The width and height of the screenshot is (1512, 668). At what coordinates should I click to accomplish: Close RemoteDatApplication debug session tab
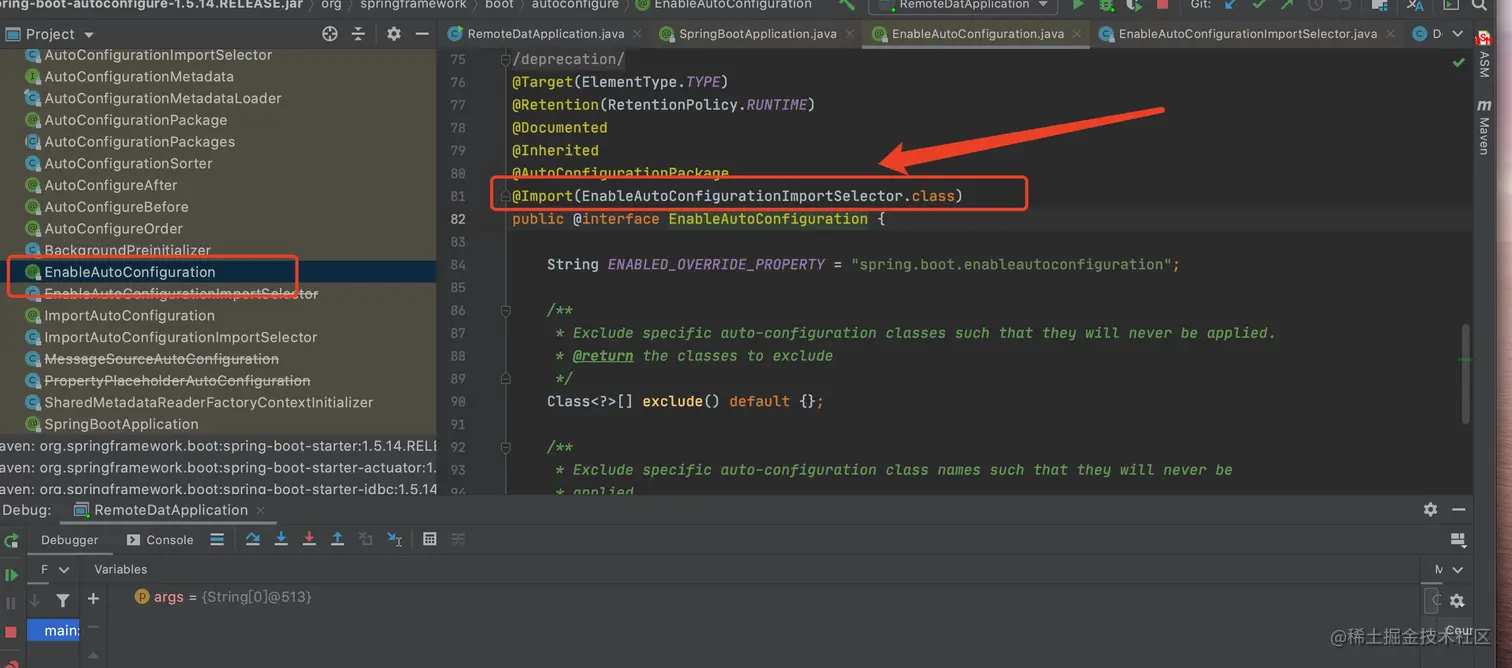click(x=262, y=510)
